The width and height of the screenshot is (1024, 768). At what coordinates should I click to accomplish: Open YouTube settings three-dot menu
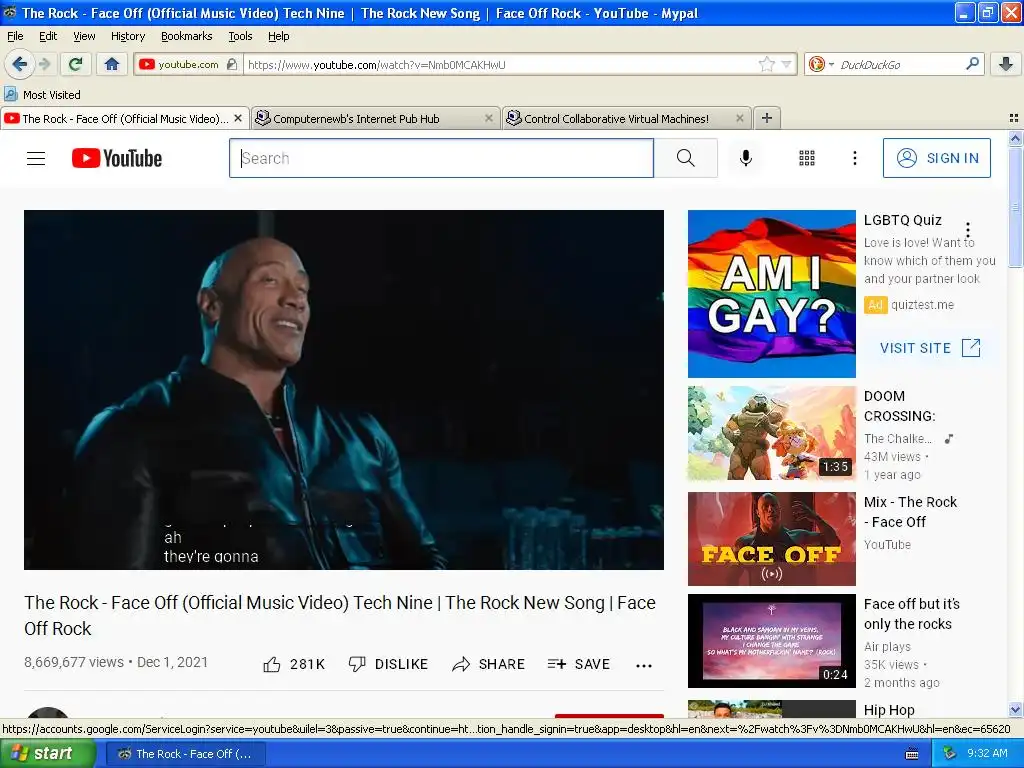854,158
